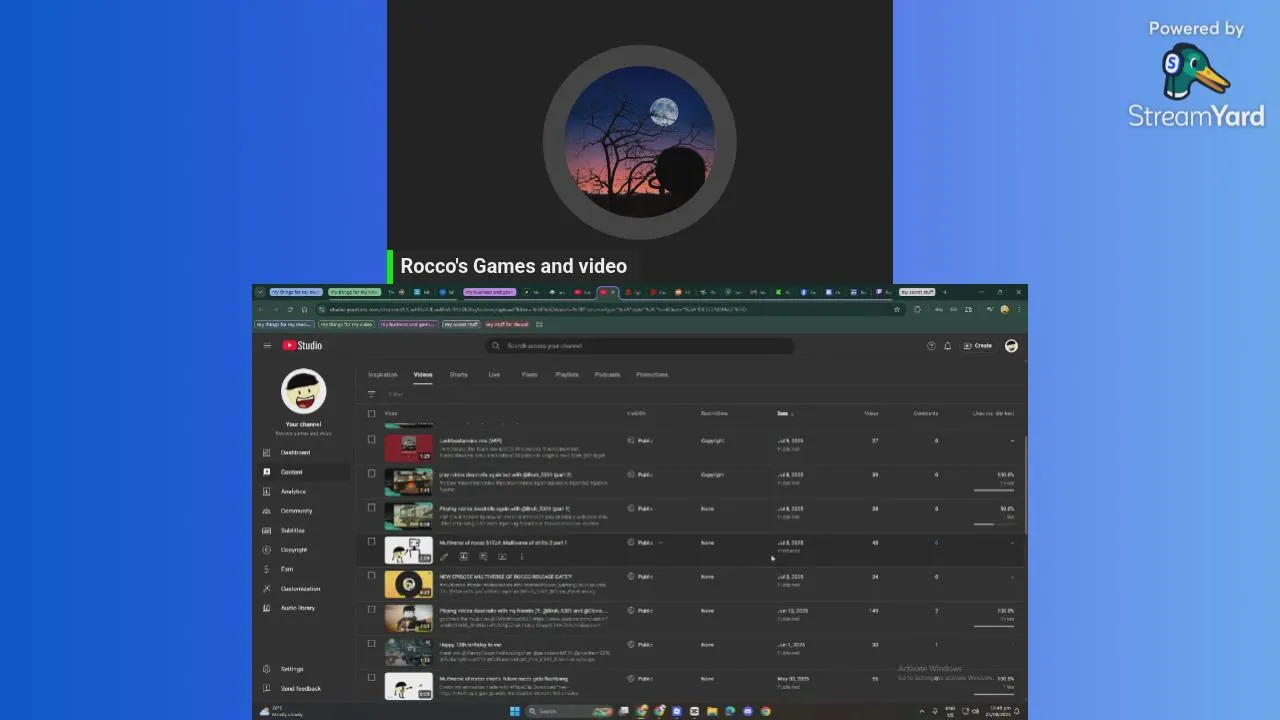This screenshot has width=1280, height=720.
Task: Tick the select-all videos checkbox
Action: (x=372, y=414)
